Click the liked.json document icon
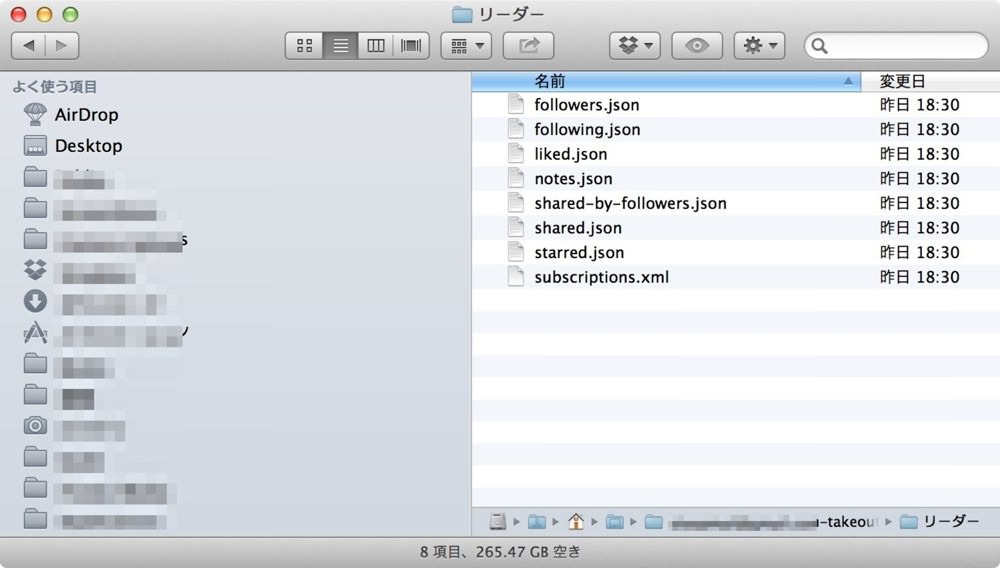1000x568 pixels. click(516, 154)
